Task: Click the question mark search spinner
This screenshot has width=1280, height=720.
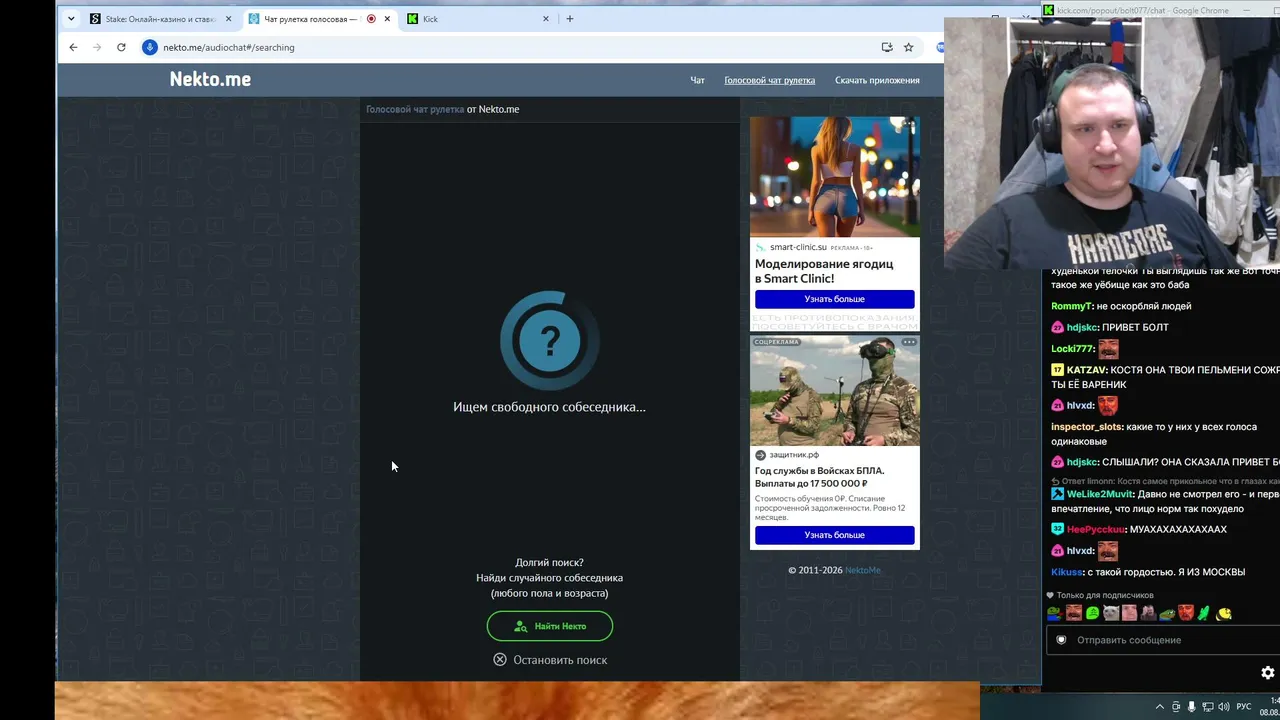Action: 549,341
